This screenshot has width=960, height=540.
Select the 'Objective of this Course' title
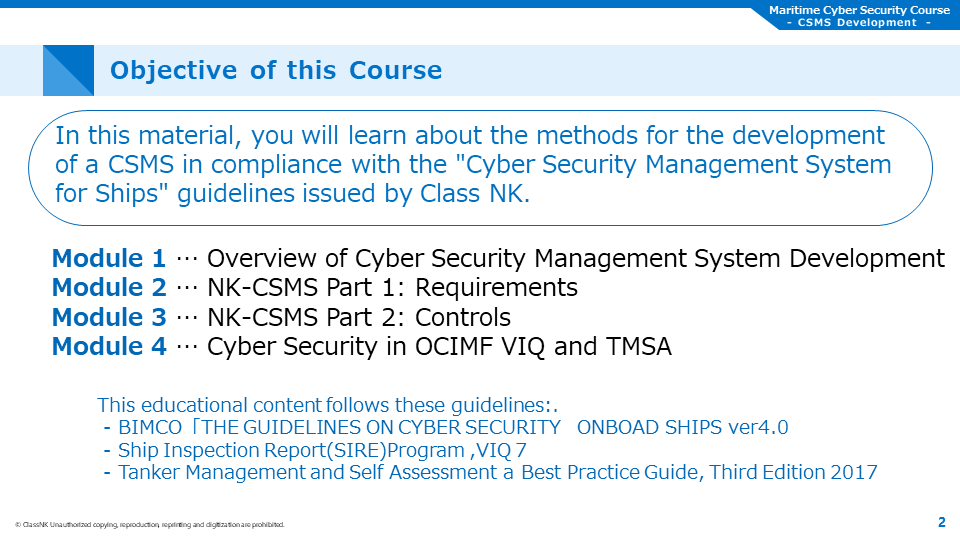point(276,71)
